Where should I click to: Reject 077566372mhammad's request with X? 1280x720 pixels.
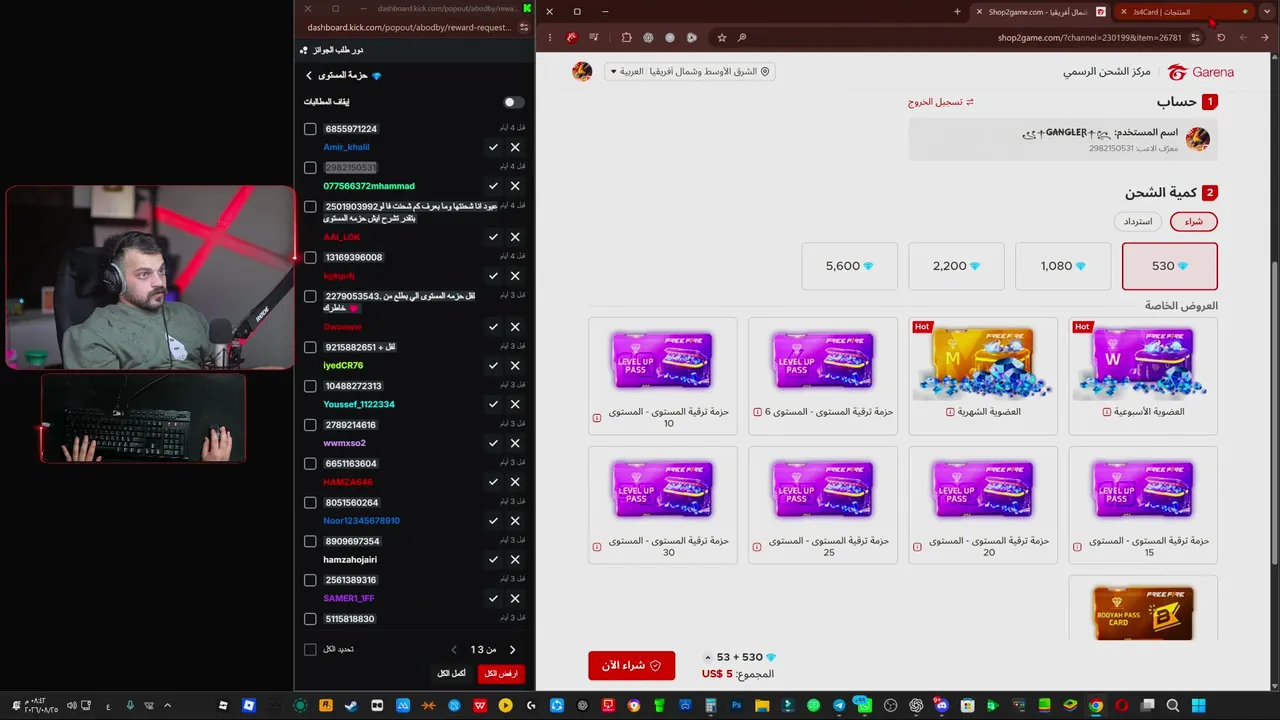tap(515, 186)
